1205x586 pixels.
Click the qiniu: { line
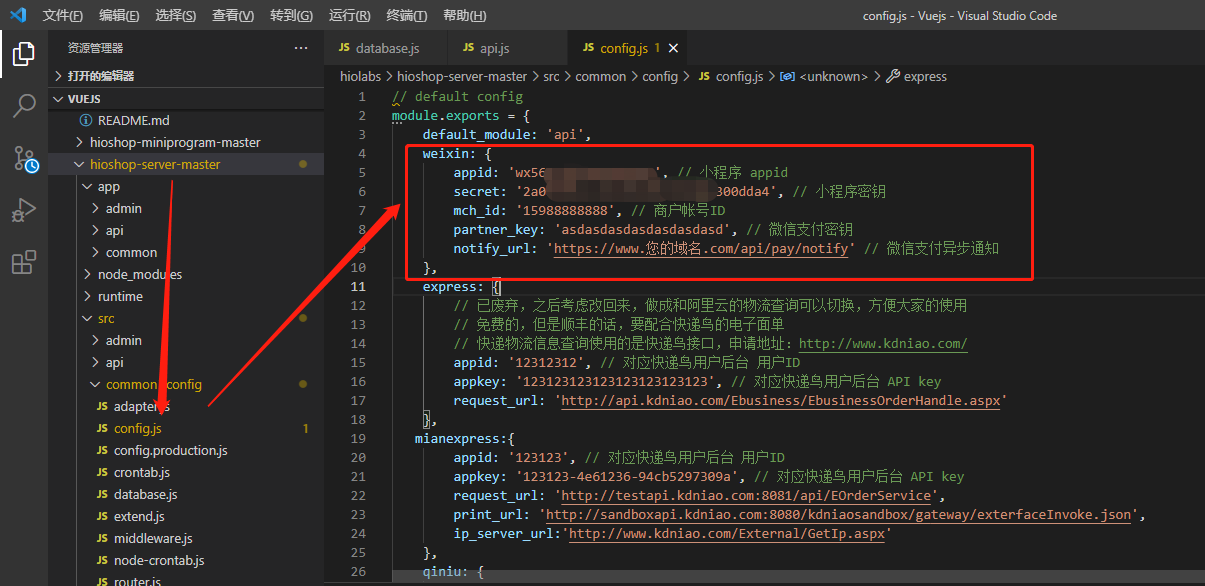pos(453,571)
